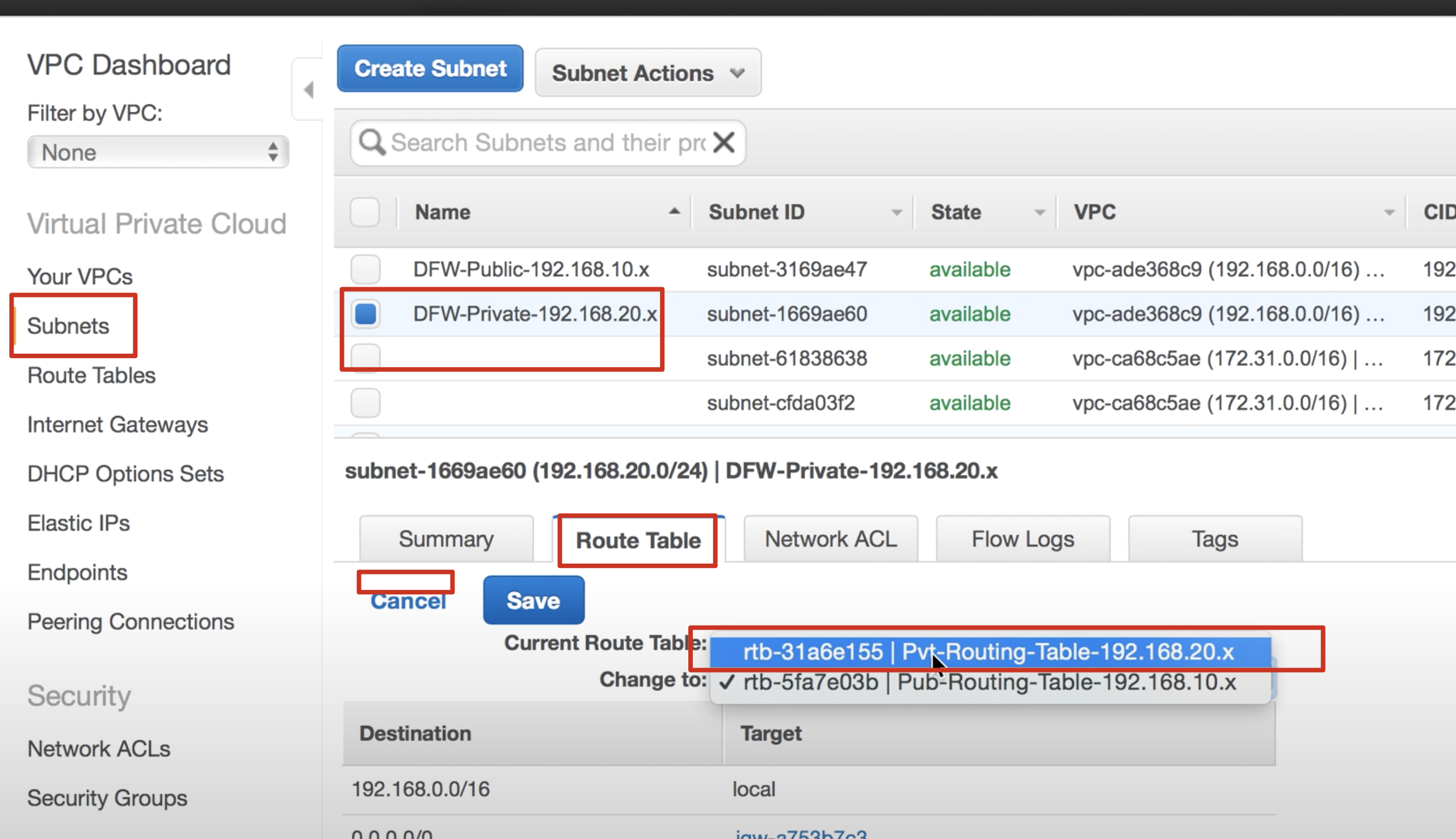Open the Filter by VPC None selector
The height and width of the screenshot is (839, 1456).
(x=158, y=152)
